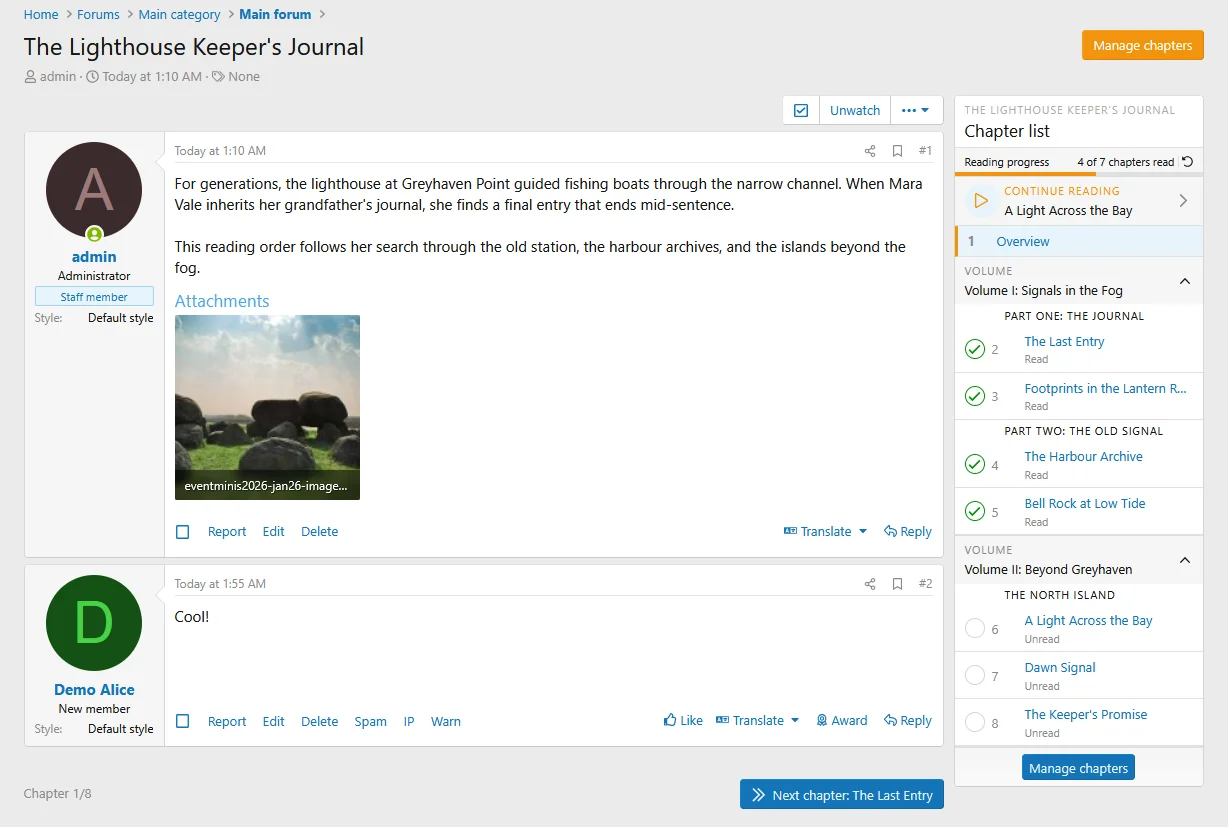
Task: Select post #1 checkbox
Action: coord(182,532)
